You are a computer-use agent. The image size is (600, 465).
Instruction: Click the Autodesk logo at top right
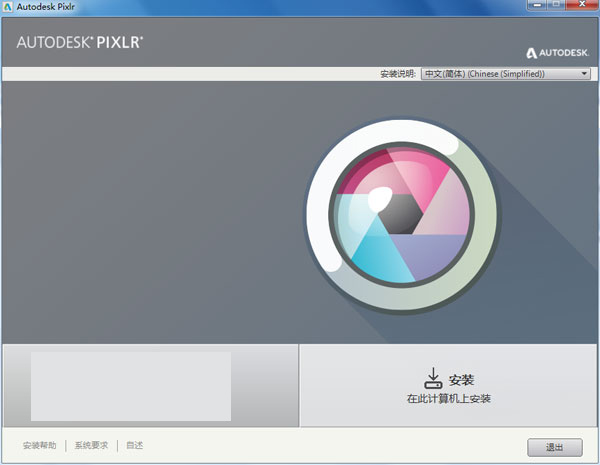pyautogui.click(x=557, y=53)
